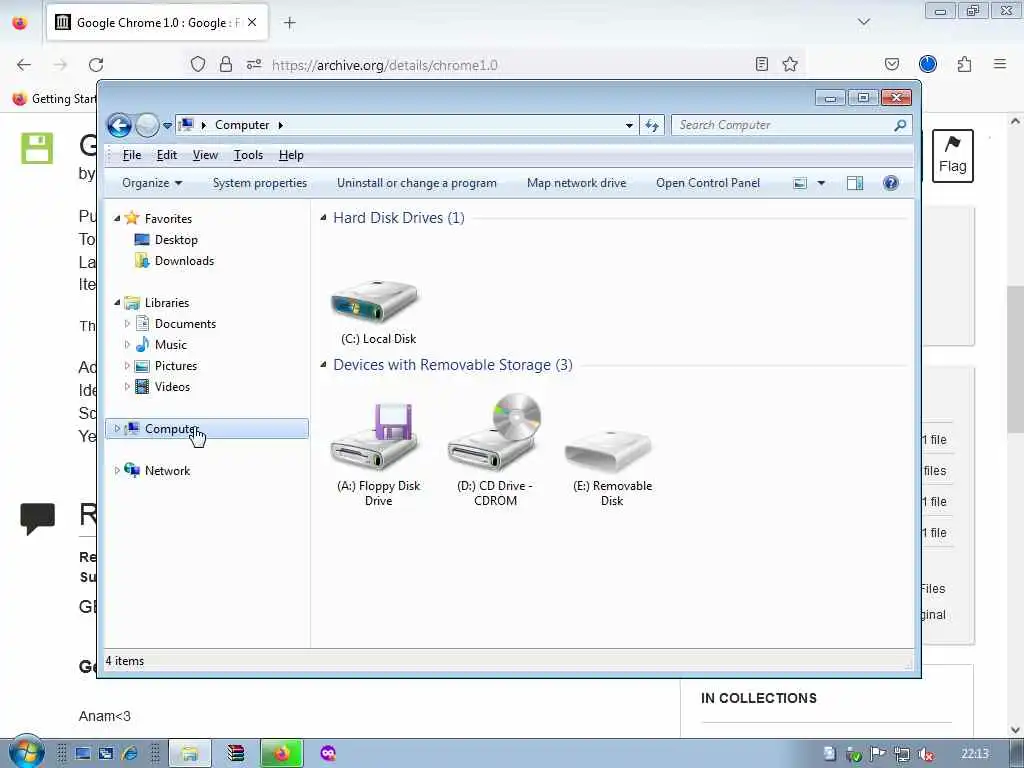Screen dimensions: 1024x768
Task: Select Desktop in Favorites
Action: [x=176, y=240]
